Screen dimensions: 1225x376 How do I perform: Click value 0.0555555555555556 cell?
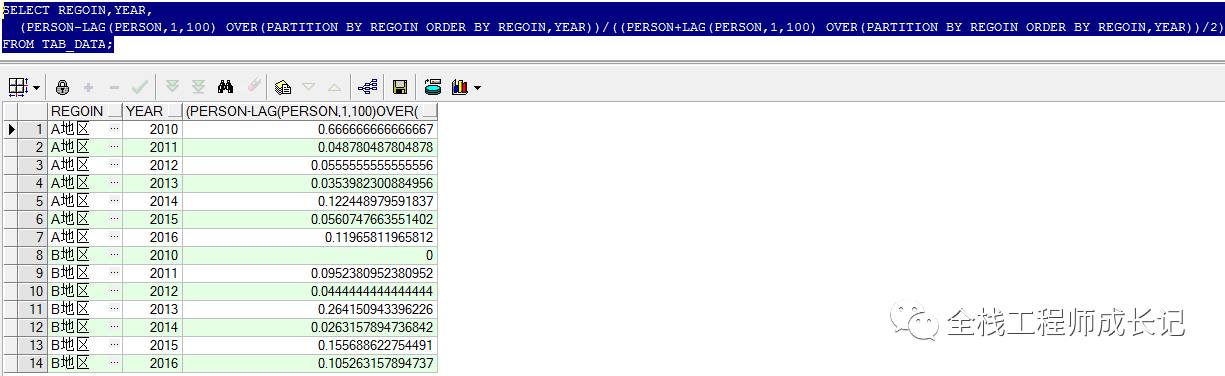click(311, 165)
